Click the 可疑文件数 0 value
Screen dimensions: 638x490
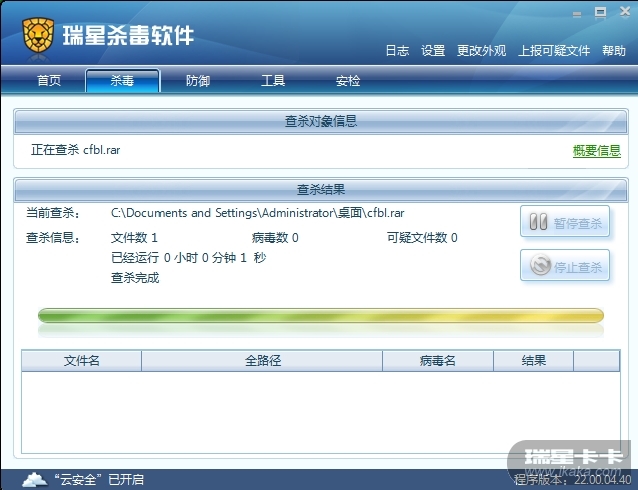pyautogui.click(x=422, y=238)
